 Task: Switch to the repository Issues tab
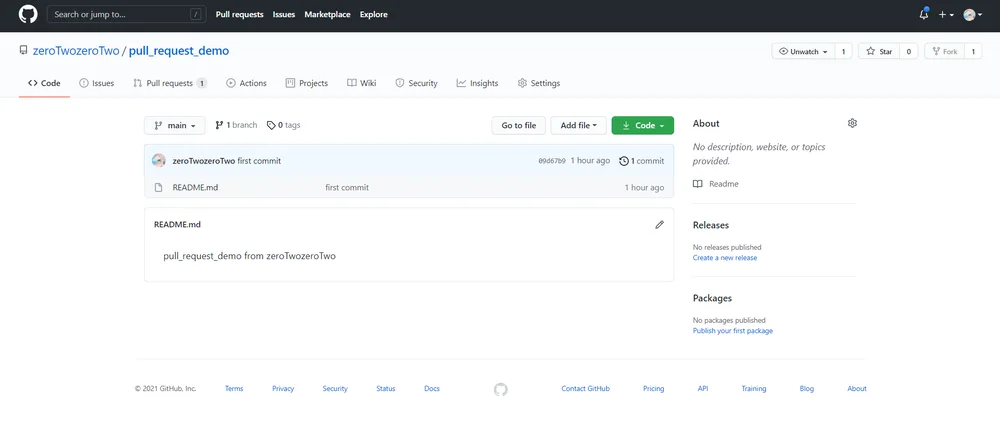click(96, 83)
